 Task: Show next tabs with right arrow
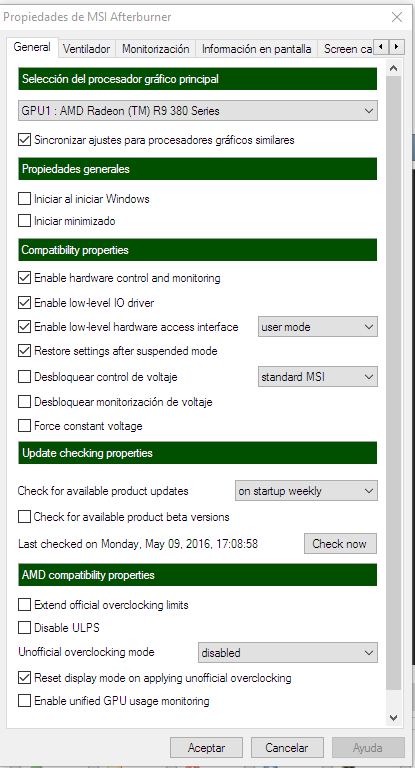[396, 48]
